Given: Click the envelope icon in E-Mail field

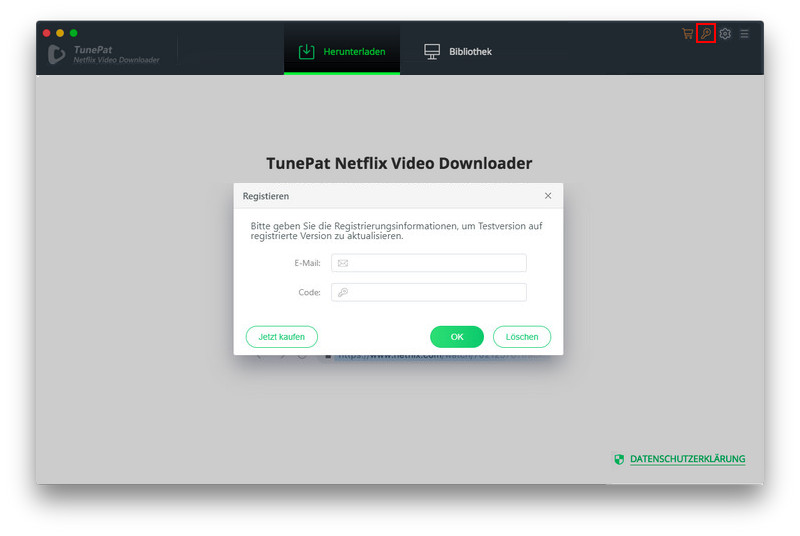Looking at the screenshot, I should click(x=342, y=263).
